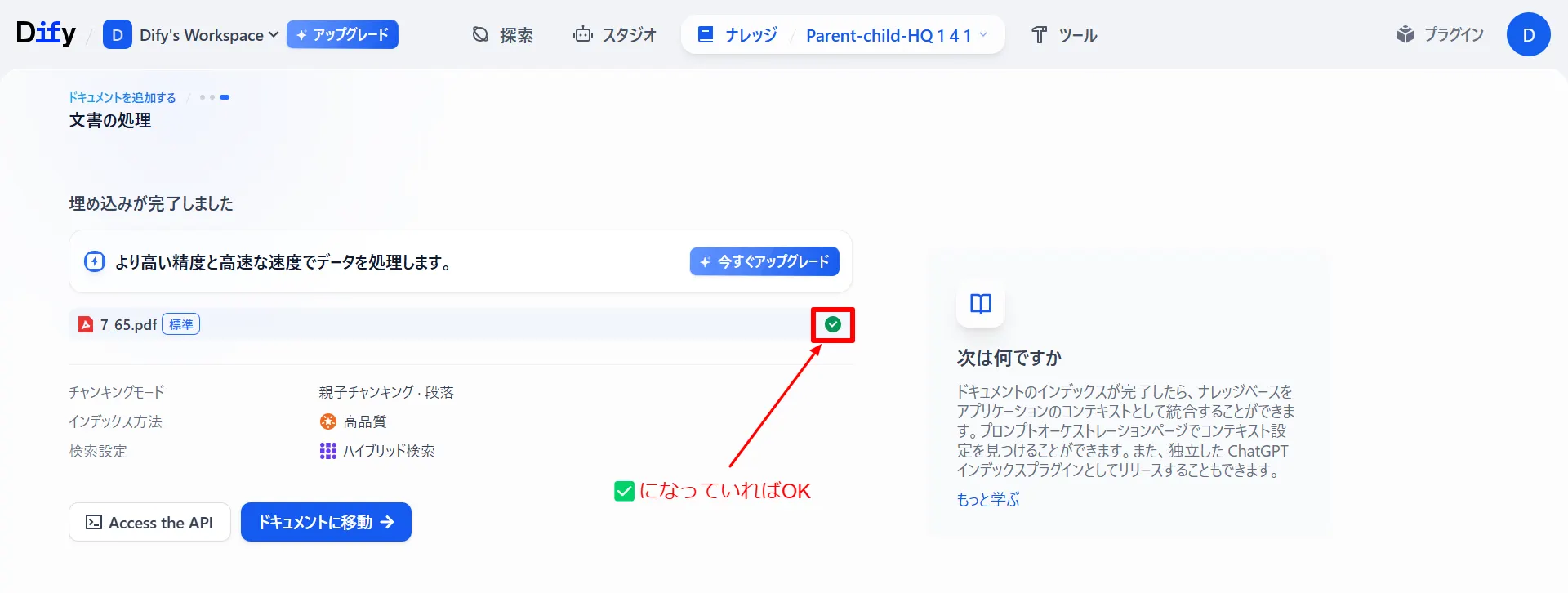Click the 埋め込みが完了しました heading
1568x593 pixels.
coord(151,203)
